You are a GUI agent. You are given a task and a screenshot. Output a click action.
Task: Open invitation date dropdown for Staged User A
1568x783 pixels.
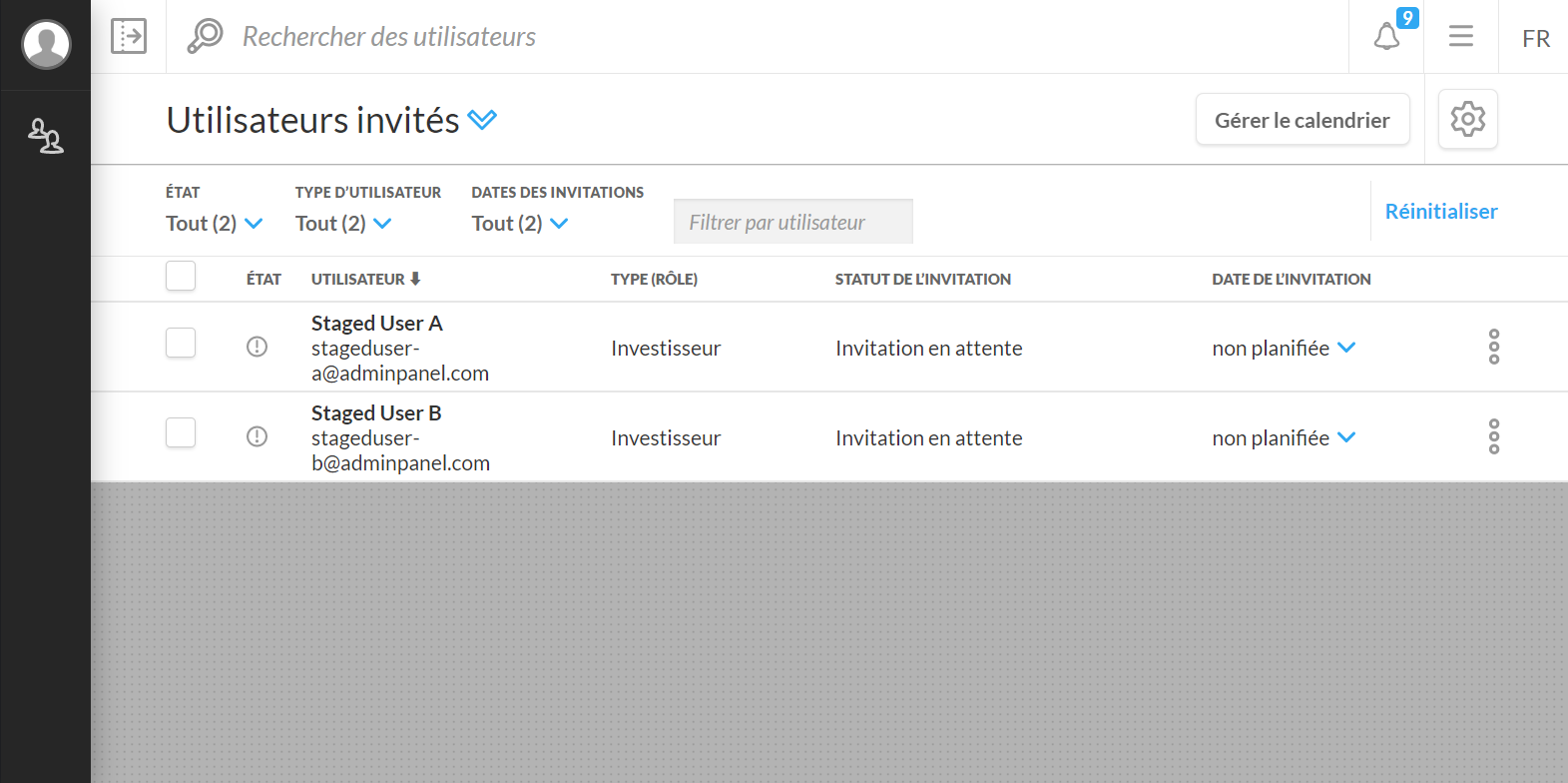1284,349
